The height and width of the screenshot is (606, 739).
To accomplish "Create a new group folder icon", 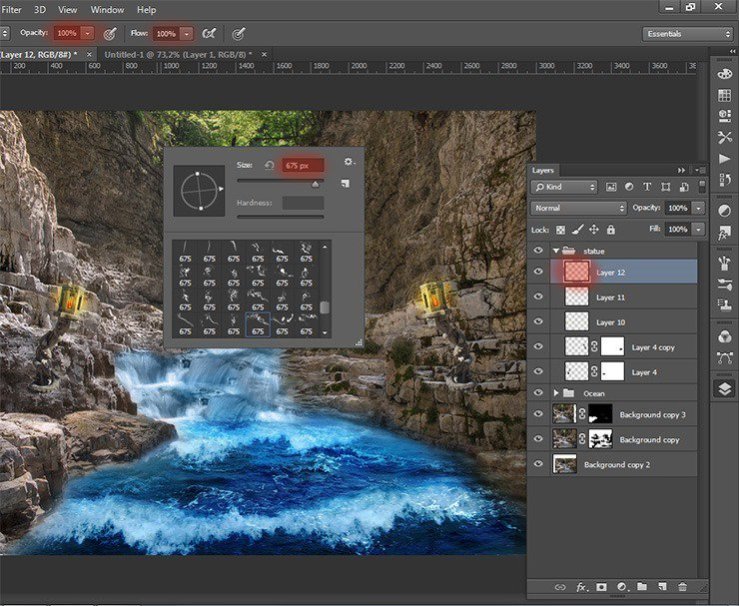I will (x=641, y=586).
